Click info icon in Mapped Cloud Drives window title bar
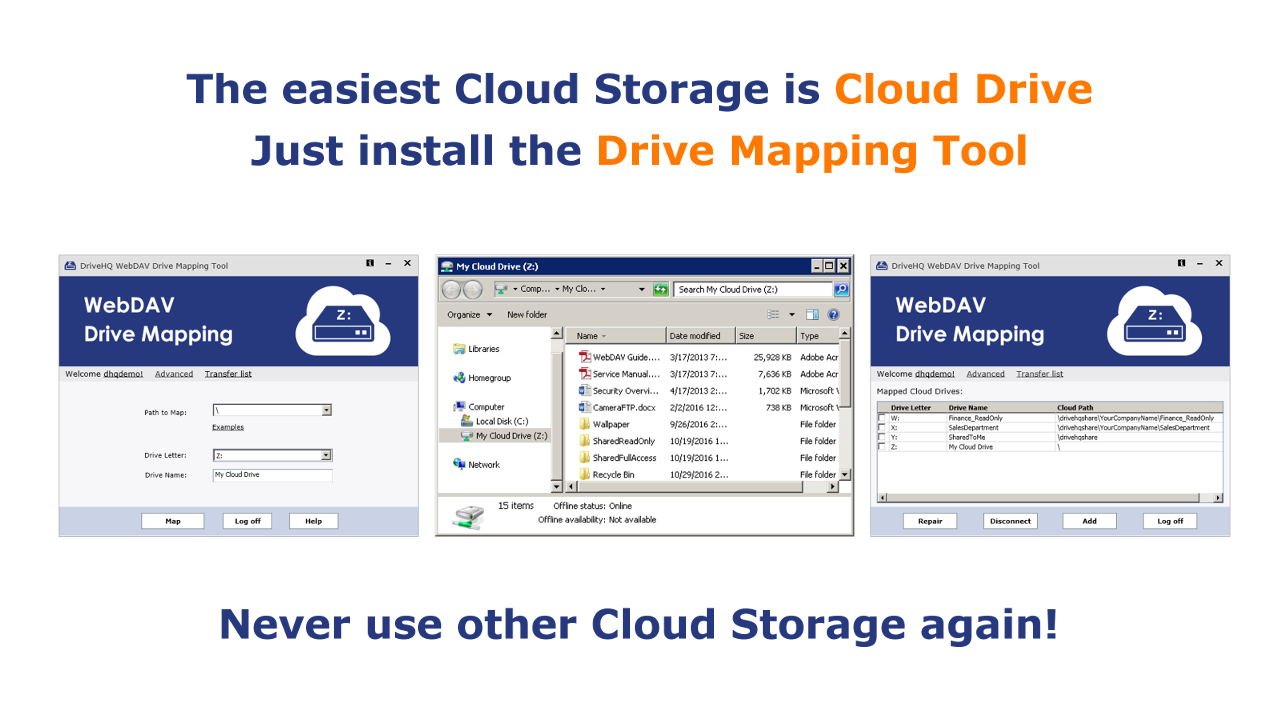The image size is (1280, 720). 1182,263
